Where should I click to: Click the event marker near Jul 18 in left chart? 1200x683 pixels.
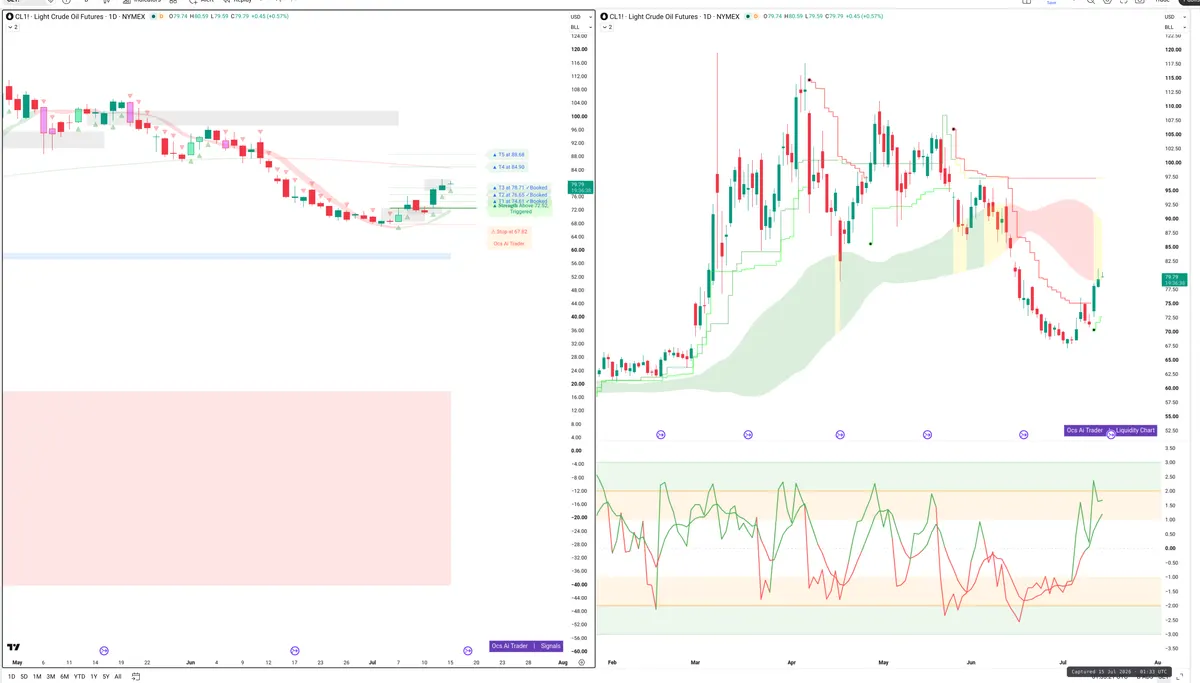466,649
